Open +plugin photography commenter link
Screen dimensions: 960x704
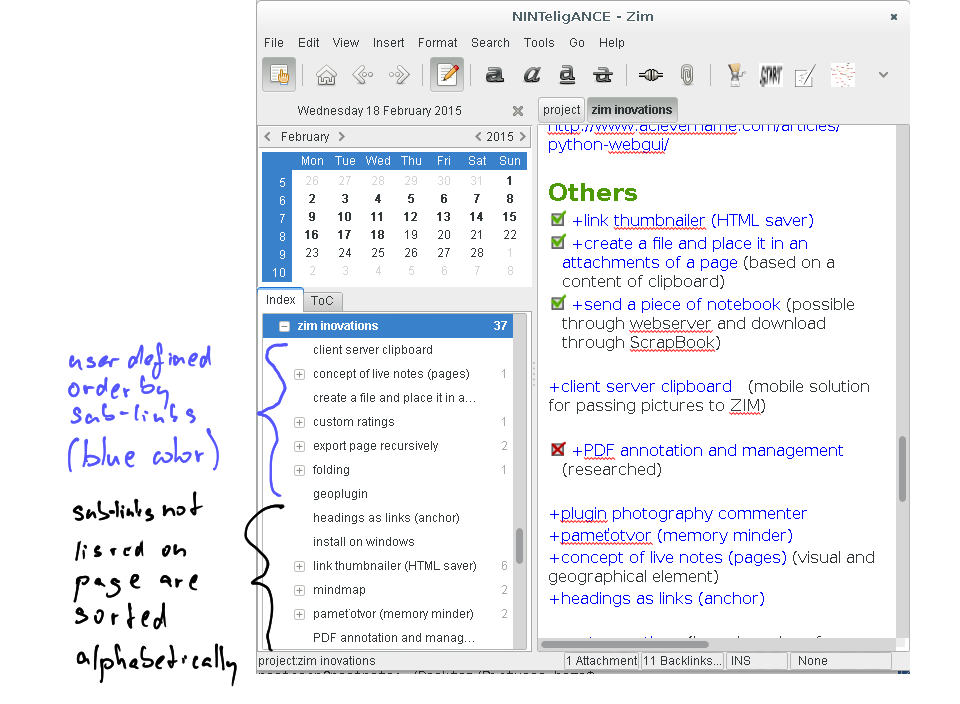click(x=677, y=514)
